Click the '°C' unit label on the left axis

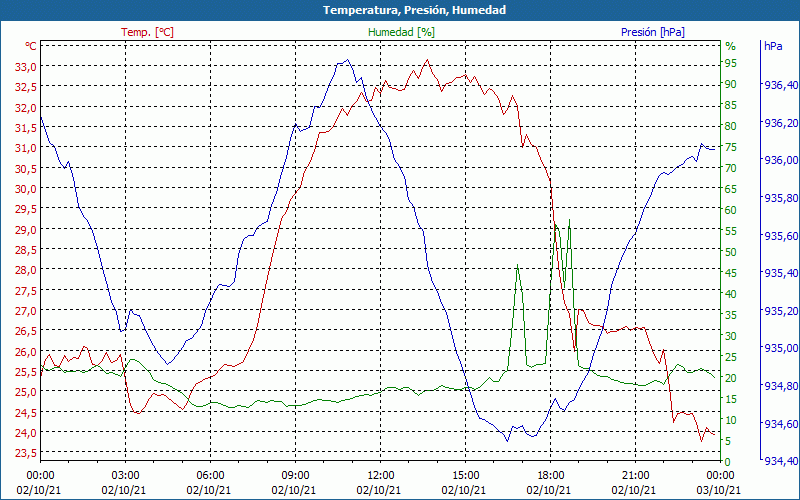pyautogui.click(x=31, y=46)
